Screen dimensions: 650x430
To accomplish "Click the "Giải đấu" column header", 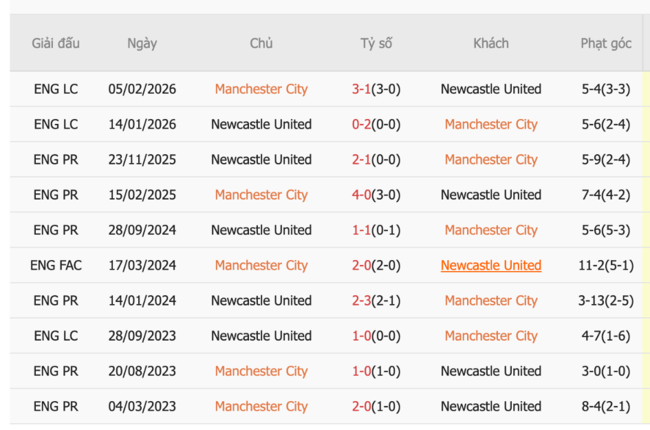I will coord(56,43).
